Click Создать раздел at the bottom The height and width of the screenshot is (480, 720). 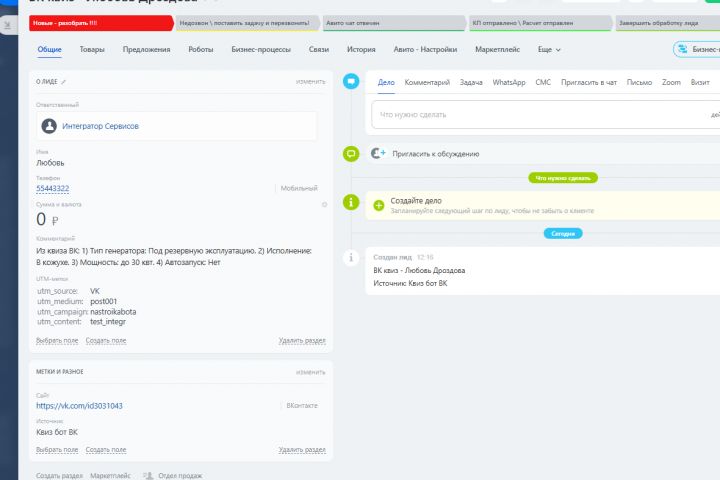pos(59,475)
